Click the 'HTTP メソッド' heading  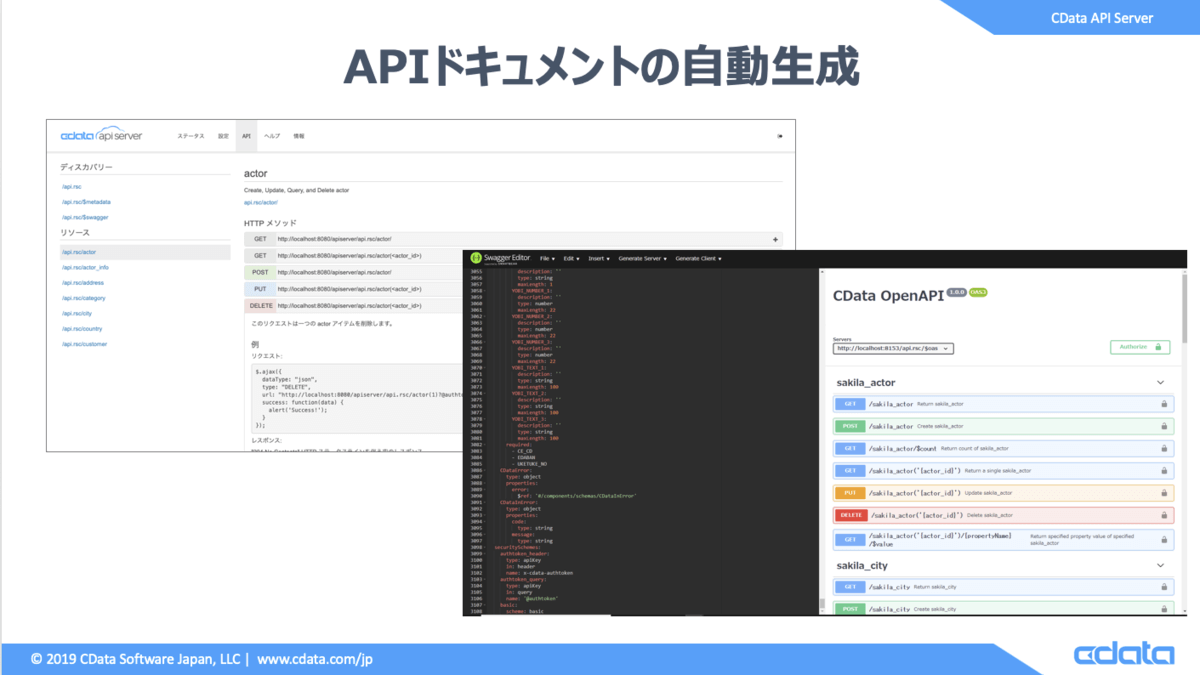coord(270,223)
